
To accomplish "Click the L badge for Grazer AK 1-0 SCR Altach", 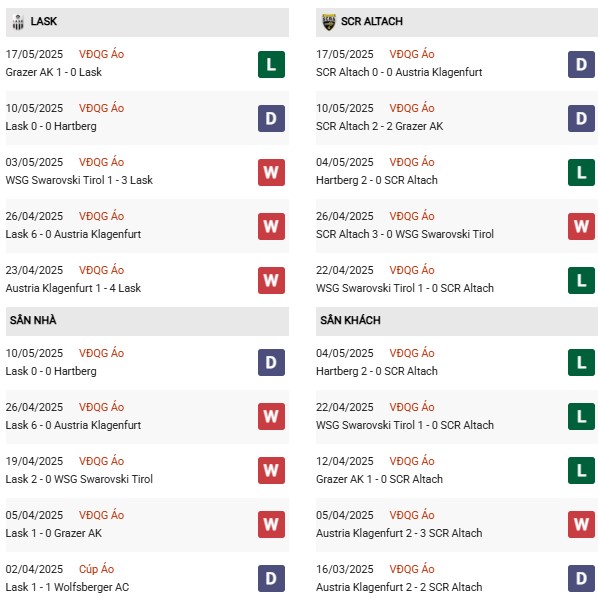I will pyautogui.click(x=581, y=470).
